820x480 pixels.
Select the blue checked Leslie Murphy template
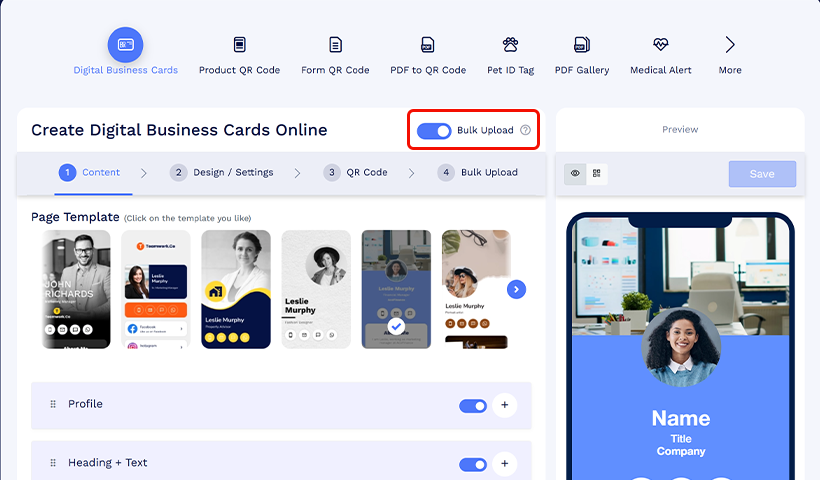point(396,289)
